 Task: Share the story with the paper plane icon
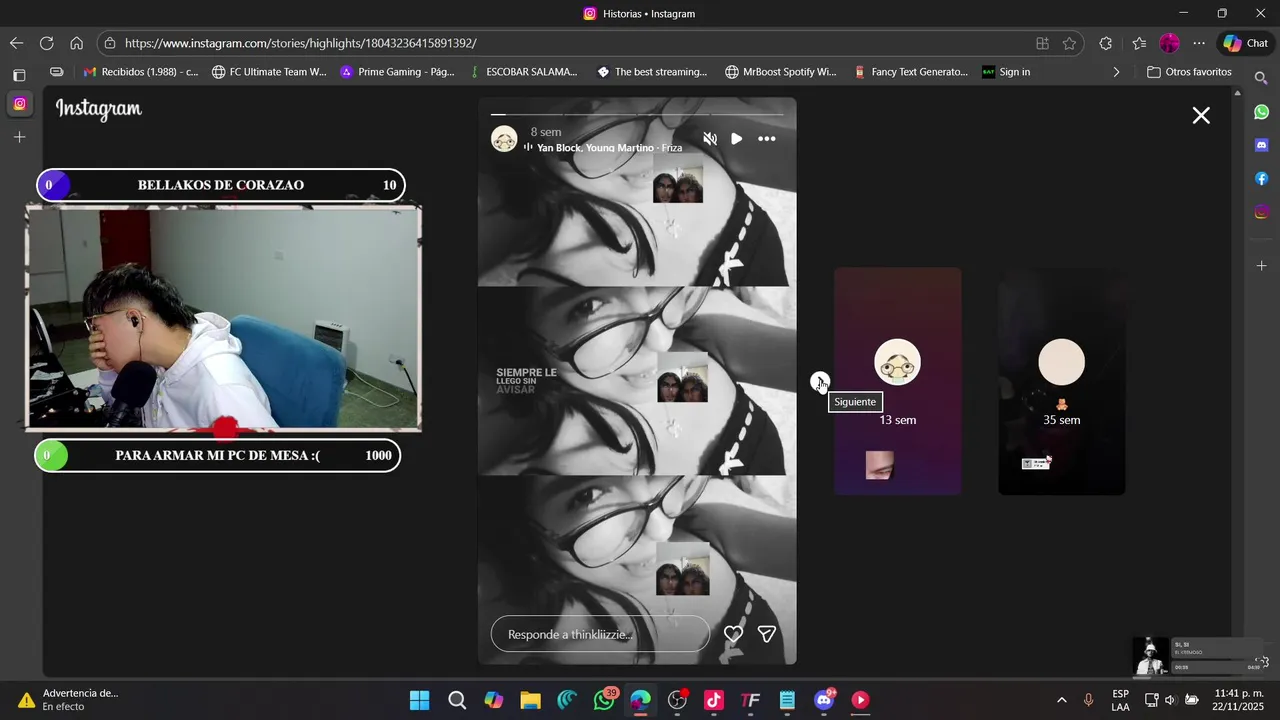click(x=767, y=634)
